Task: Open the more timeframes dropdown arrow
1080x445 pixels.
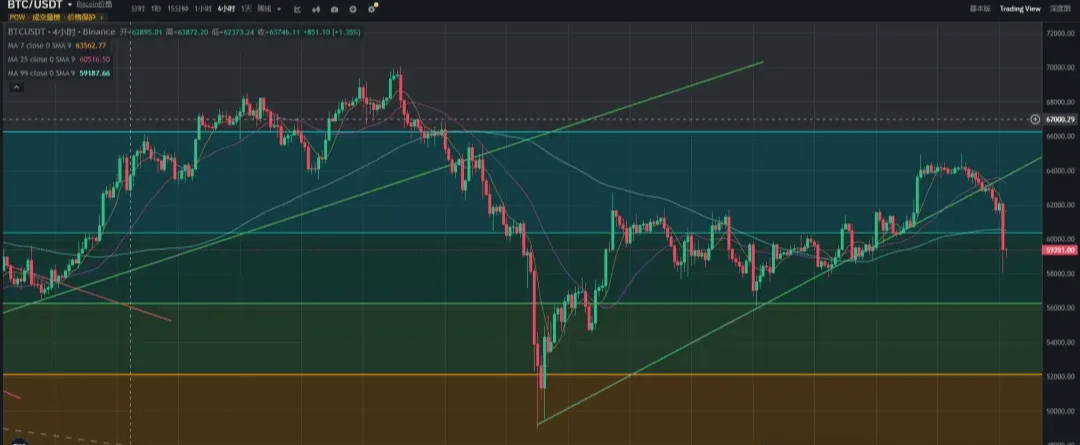Action: coord(279,9)
